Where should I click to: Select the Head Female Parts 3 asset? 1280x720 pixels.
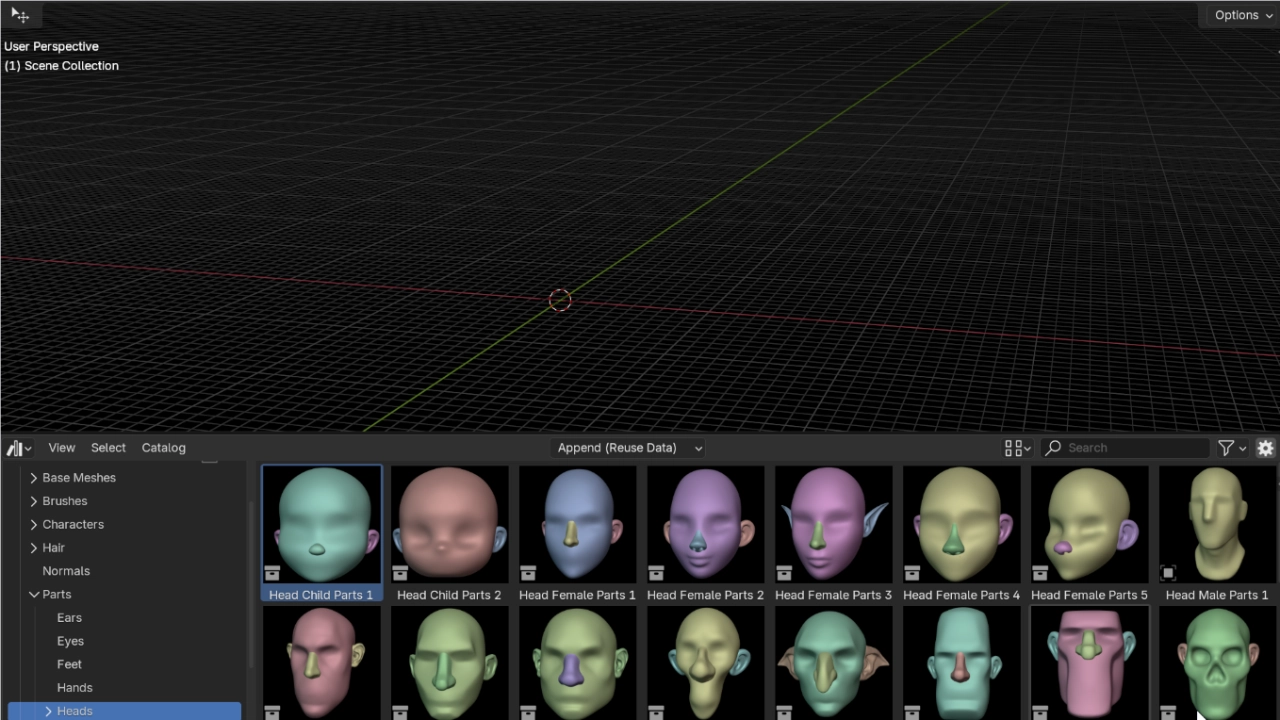pos(833,533)
